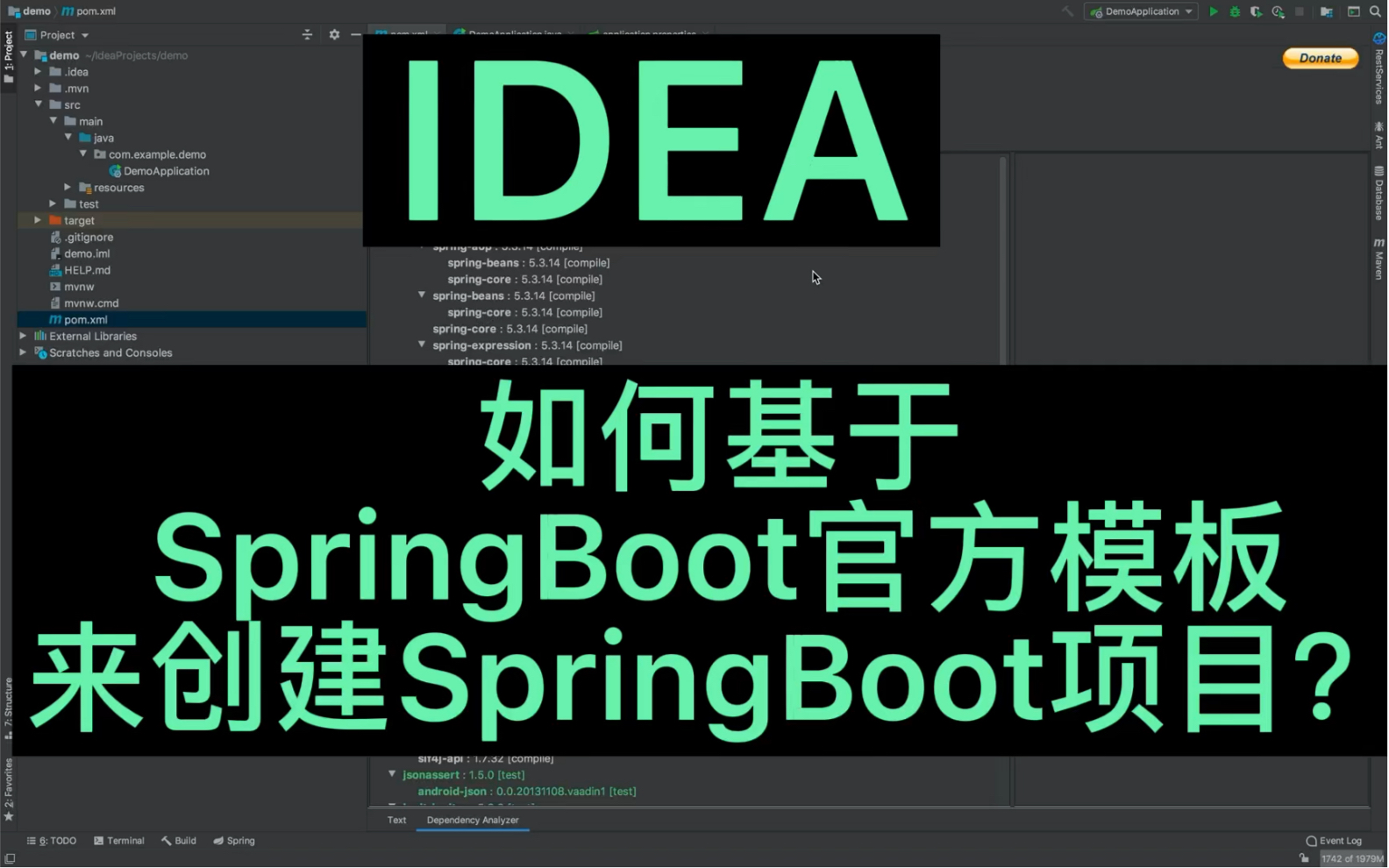Click the profiler run icon with clock
The width and height of the screenshot is (1389, 868).
tap(1278, 11)
